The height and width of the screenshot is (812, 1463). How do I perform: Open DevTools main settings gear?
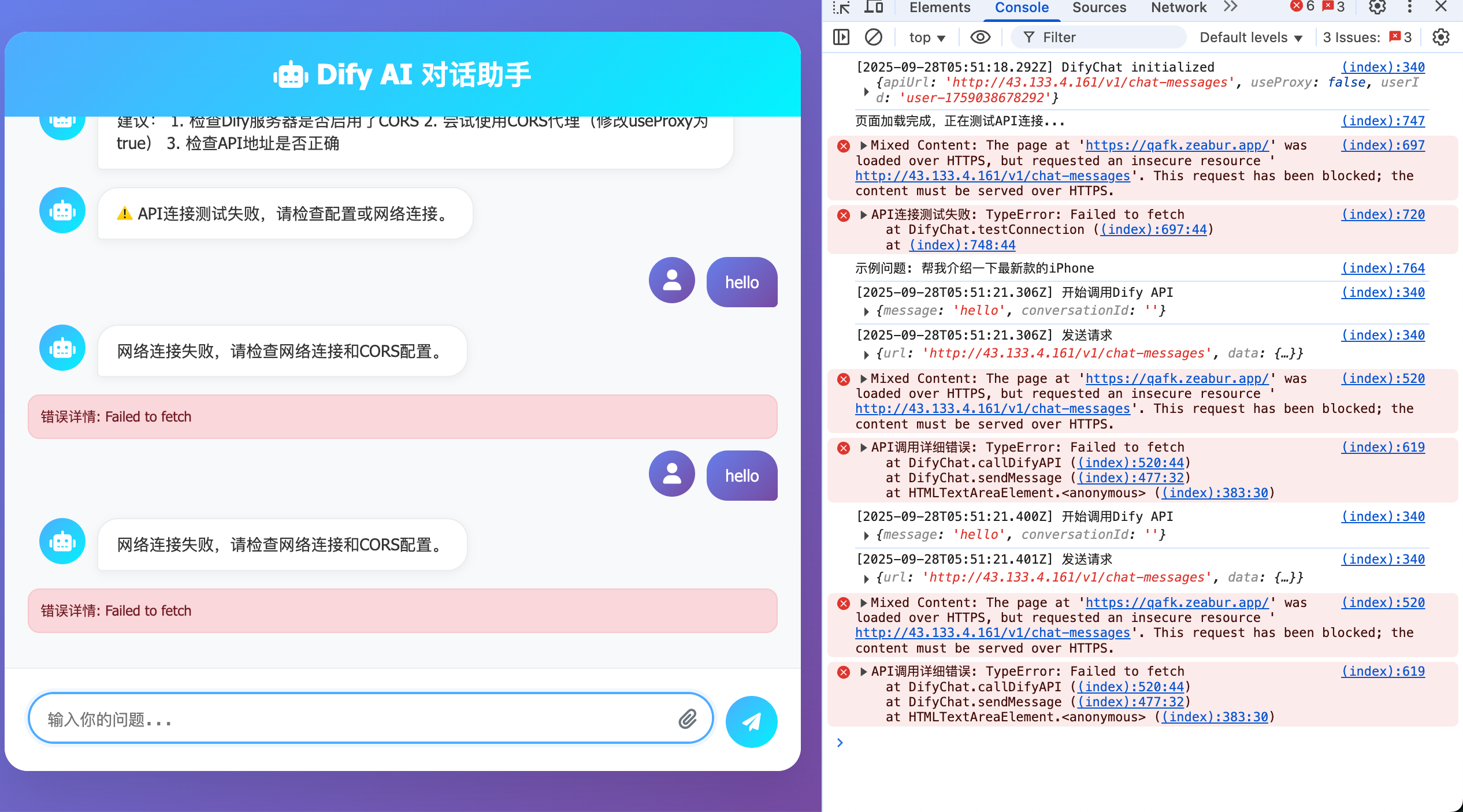pyautogui.click(x=1377, y=8)
